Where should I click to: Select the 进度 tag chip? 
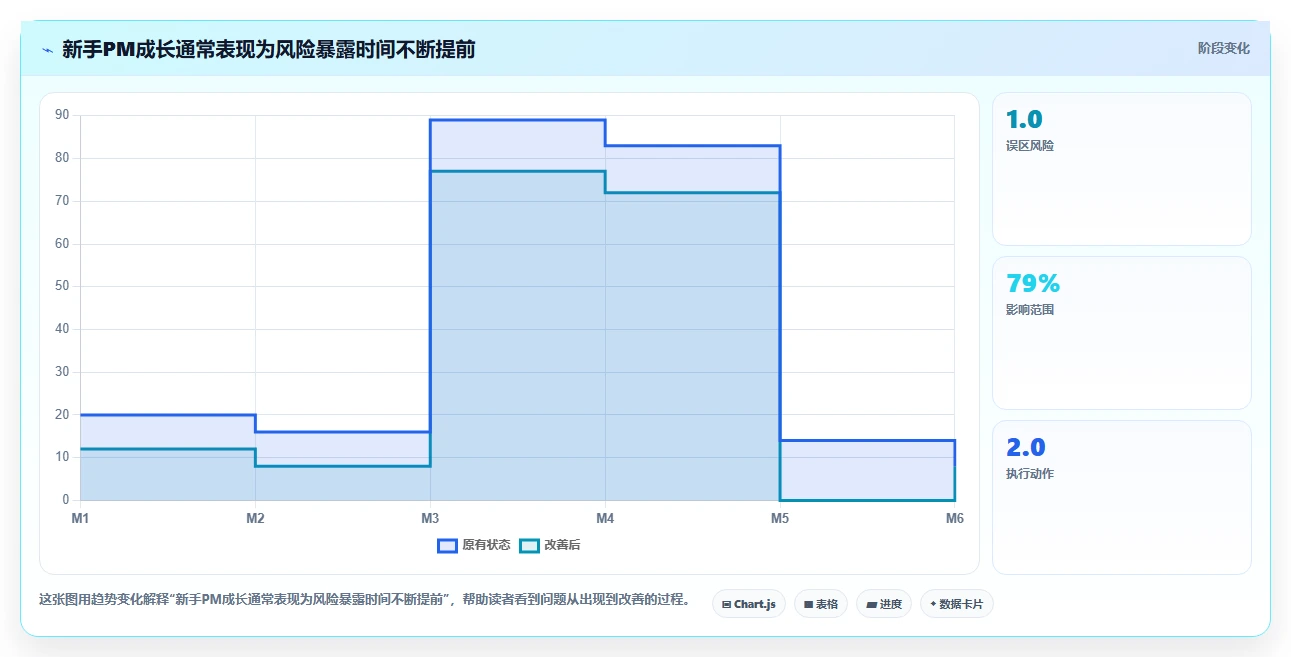[x=884, y=604]
